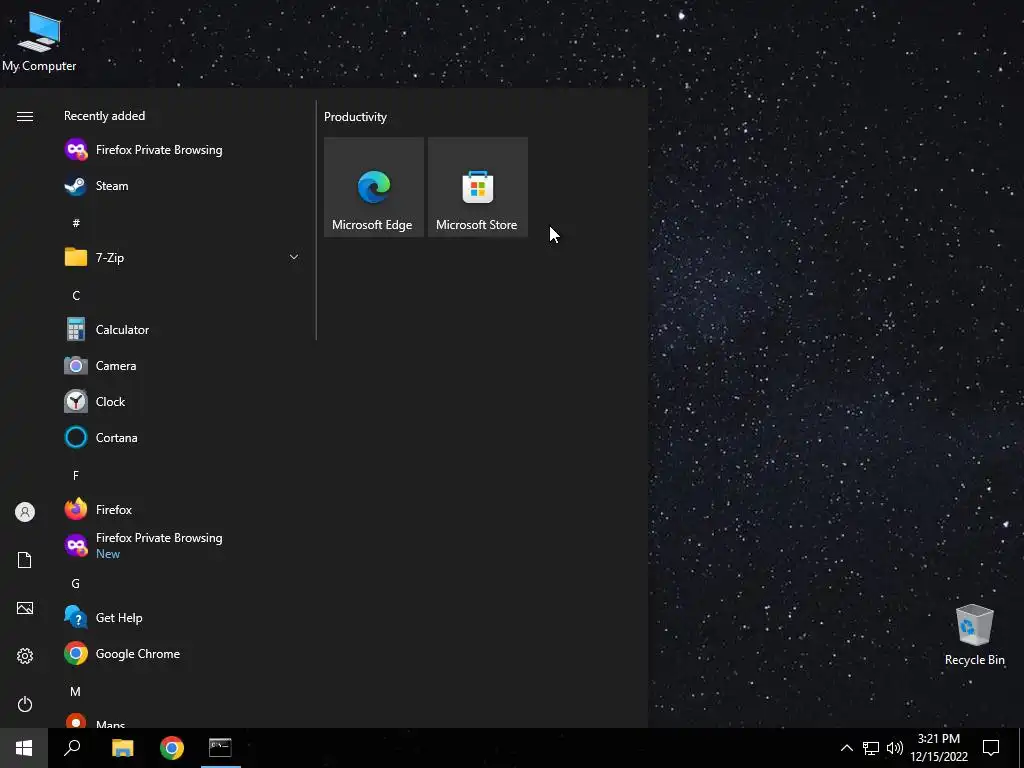Click the Microsoft Edge tile

click(x=374, y=187)
